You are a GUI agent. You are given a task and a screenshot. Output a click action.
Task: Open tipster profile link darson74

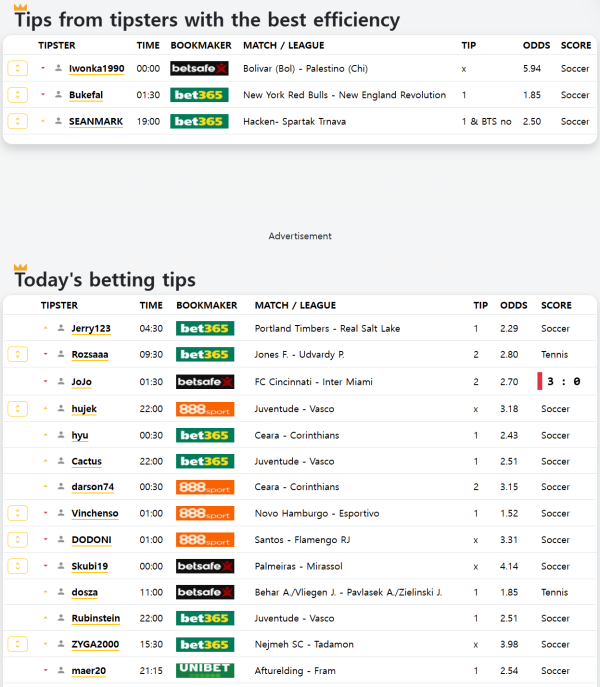[92, 487]
